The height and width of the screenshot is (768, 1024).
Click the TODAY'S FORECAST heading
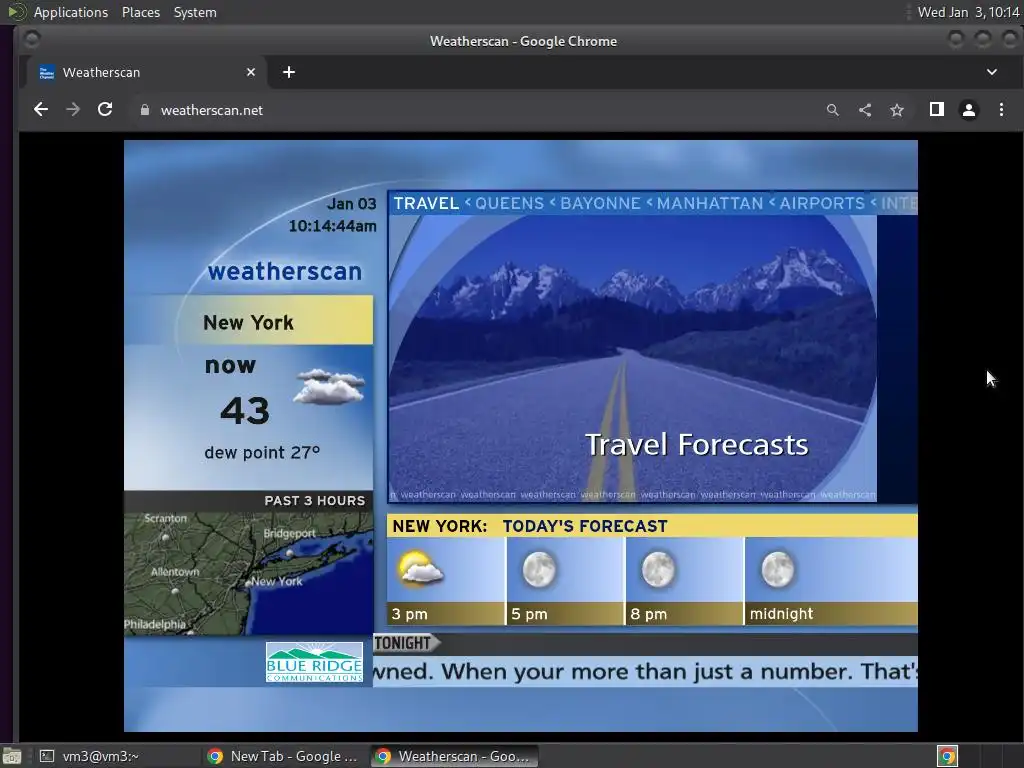pos(585,526)
